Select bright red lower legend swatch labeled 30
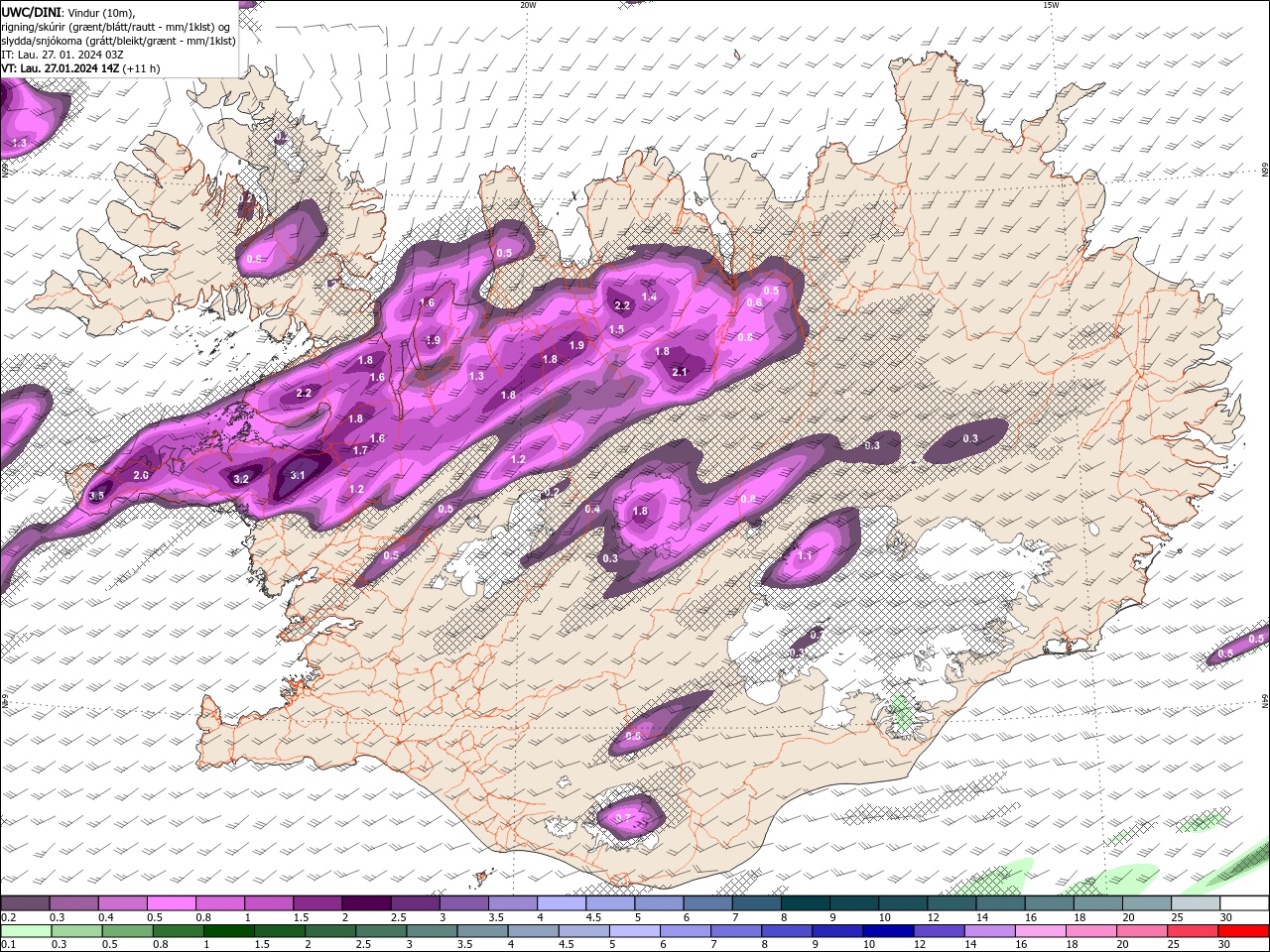1270x952 pixels. [x=1242, y=931]
